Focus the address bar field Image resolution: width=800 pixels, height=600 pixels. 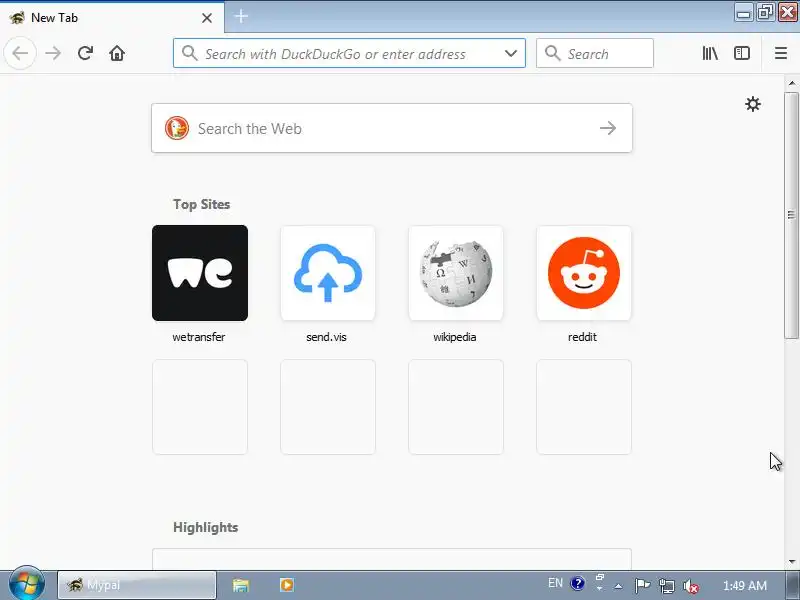349,53
